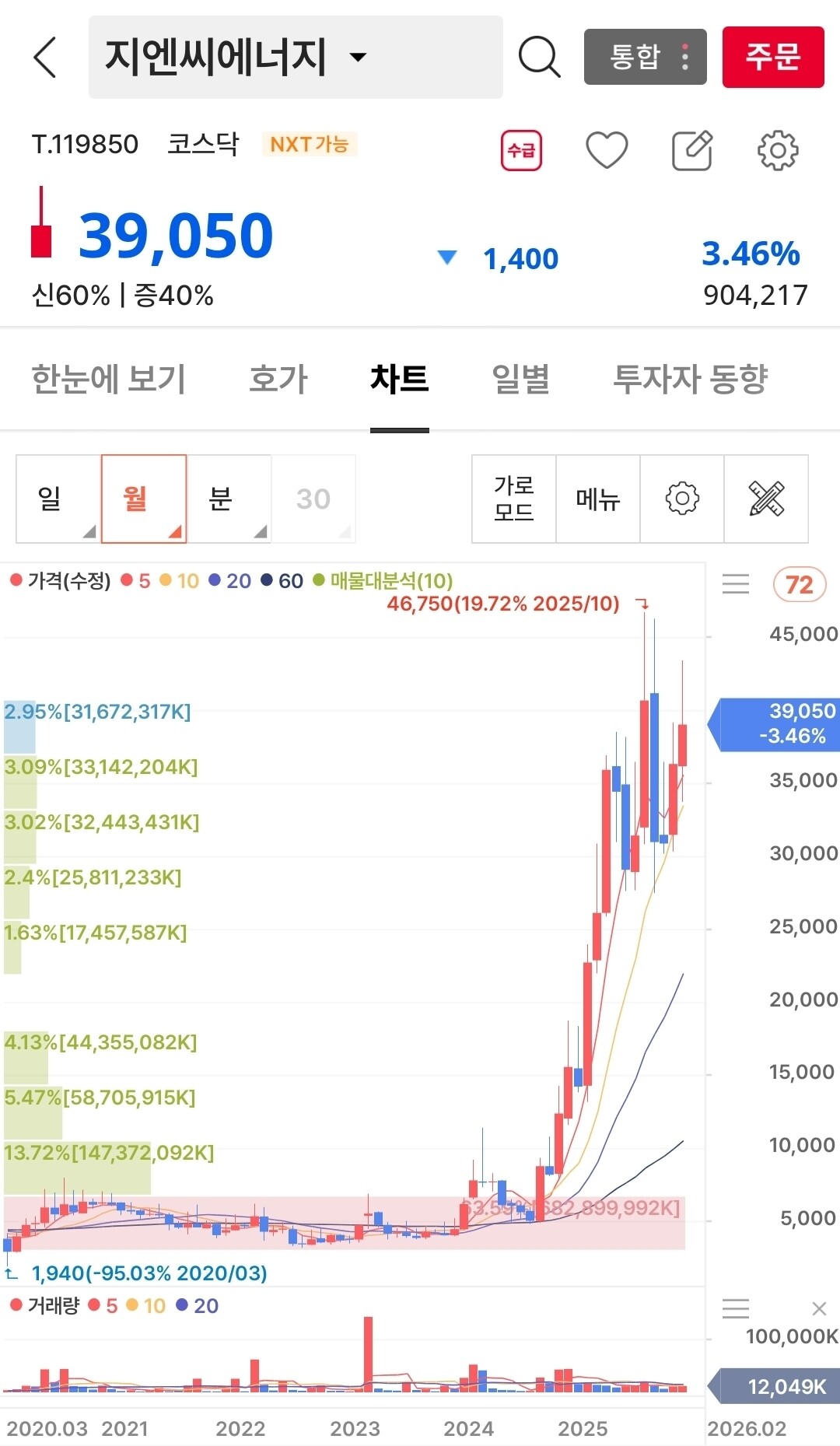Close the volume pane with X
This screenshot has height=1446, width=840.
[x=819, y=1308]
